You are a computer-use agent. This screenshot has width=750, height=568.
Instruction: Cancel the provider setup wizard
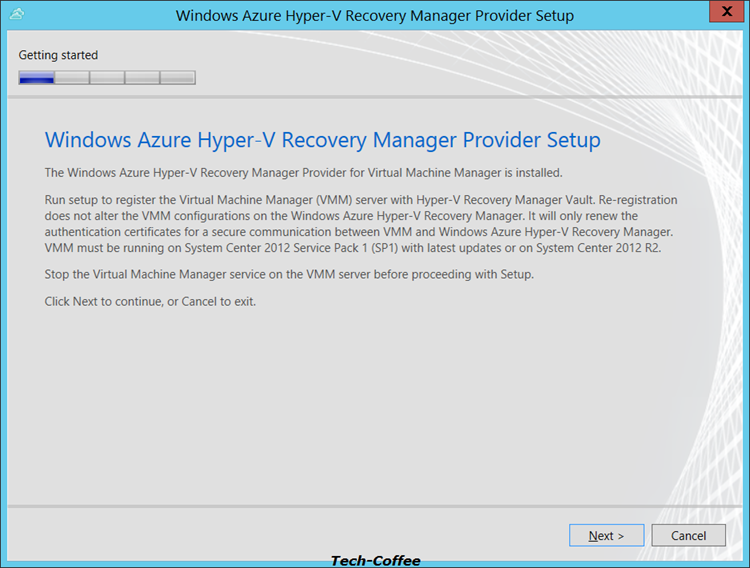pos(688,535)
